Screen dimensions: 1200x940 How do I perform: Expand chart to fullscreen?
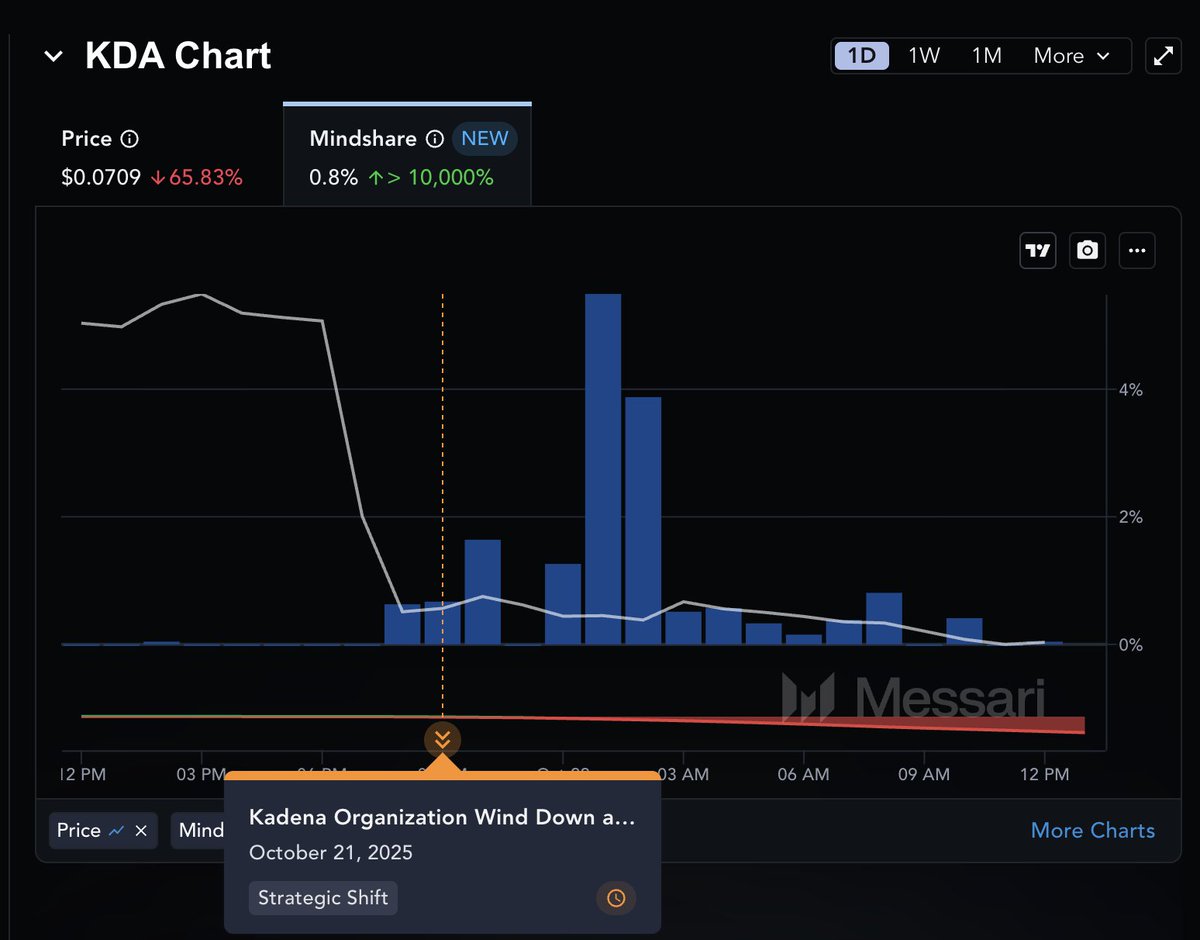(1163, 56)
